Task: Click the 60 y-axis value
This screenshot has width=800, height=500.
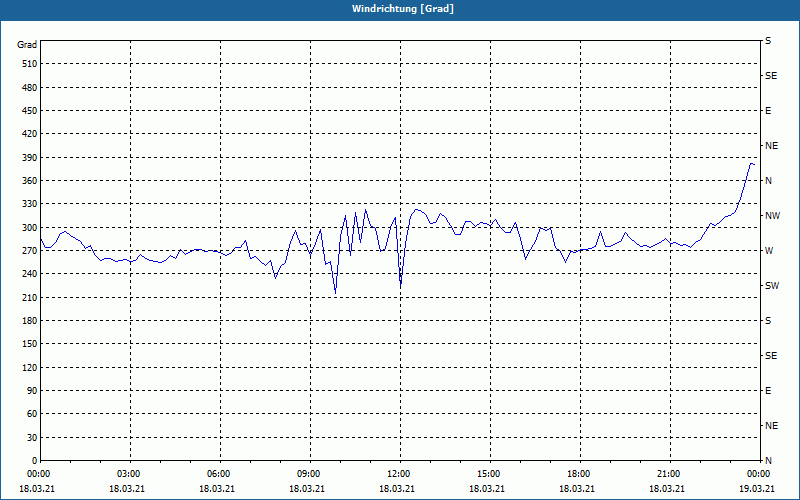Action: point(32,414)
